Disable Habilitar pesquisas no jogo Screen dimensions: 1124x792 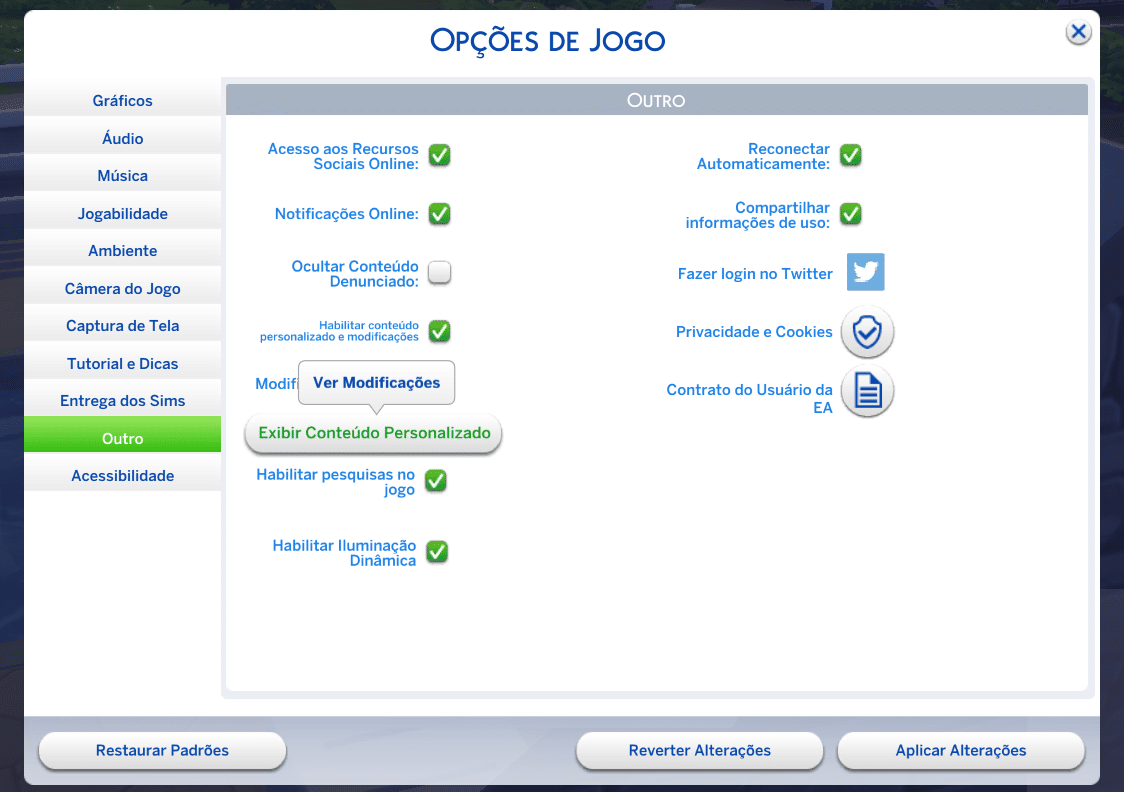435,481
